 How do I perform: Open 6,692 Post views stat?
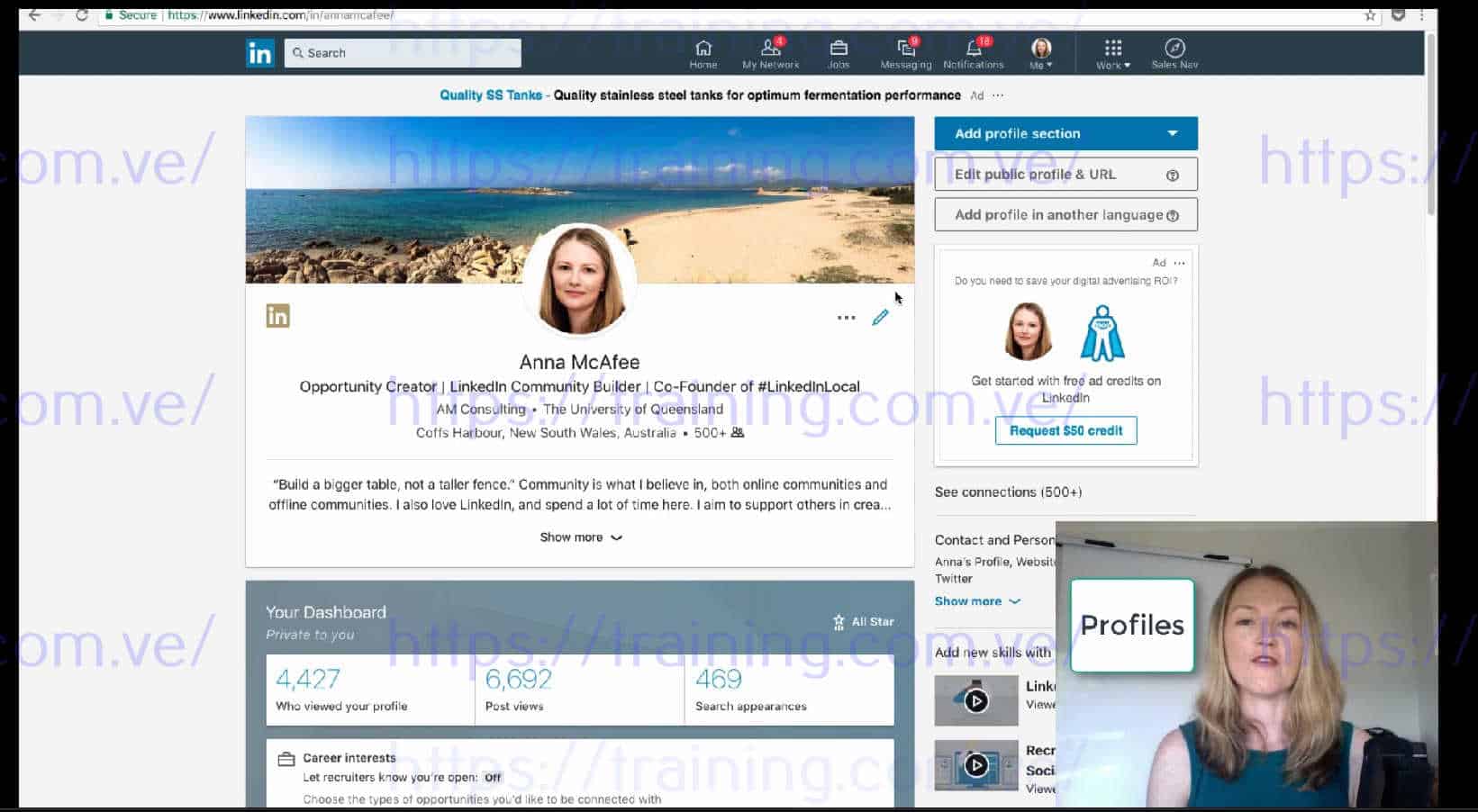(x=579, y=690)
